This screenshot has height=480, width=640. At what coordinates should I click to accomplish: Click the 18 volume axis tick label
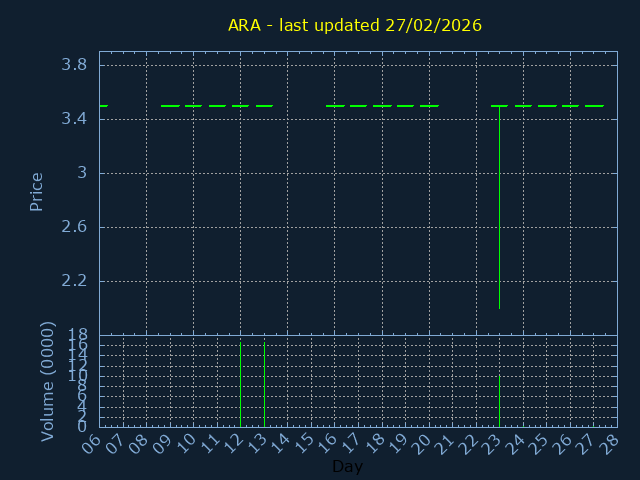point(78,334)
